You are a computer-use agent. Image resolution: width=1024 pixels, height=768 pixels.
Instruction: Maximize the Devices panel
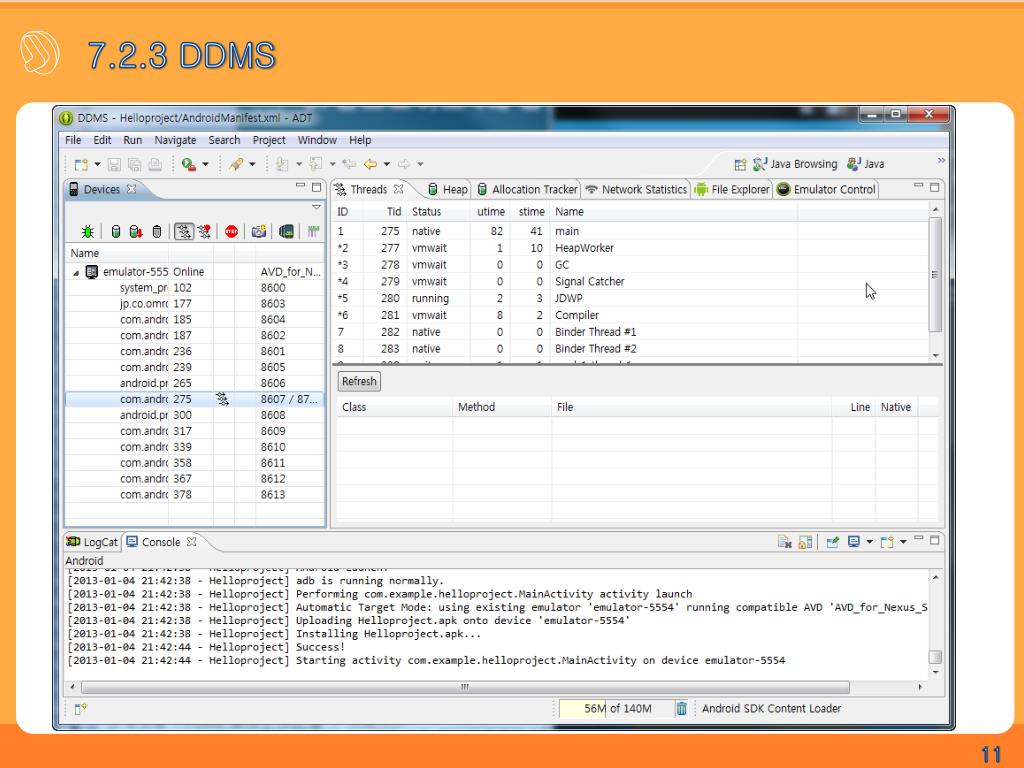[317, 187]
